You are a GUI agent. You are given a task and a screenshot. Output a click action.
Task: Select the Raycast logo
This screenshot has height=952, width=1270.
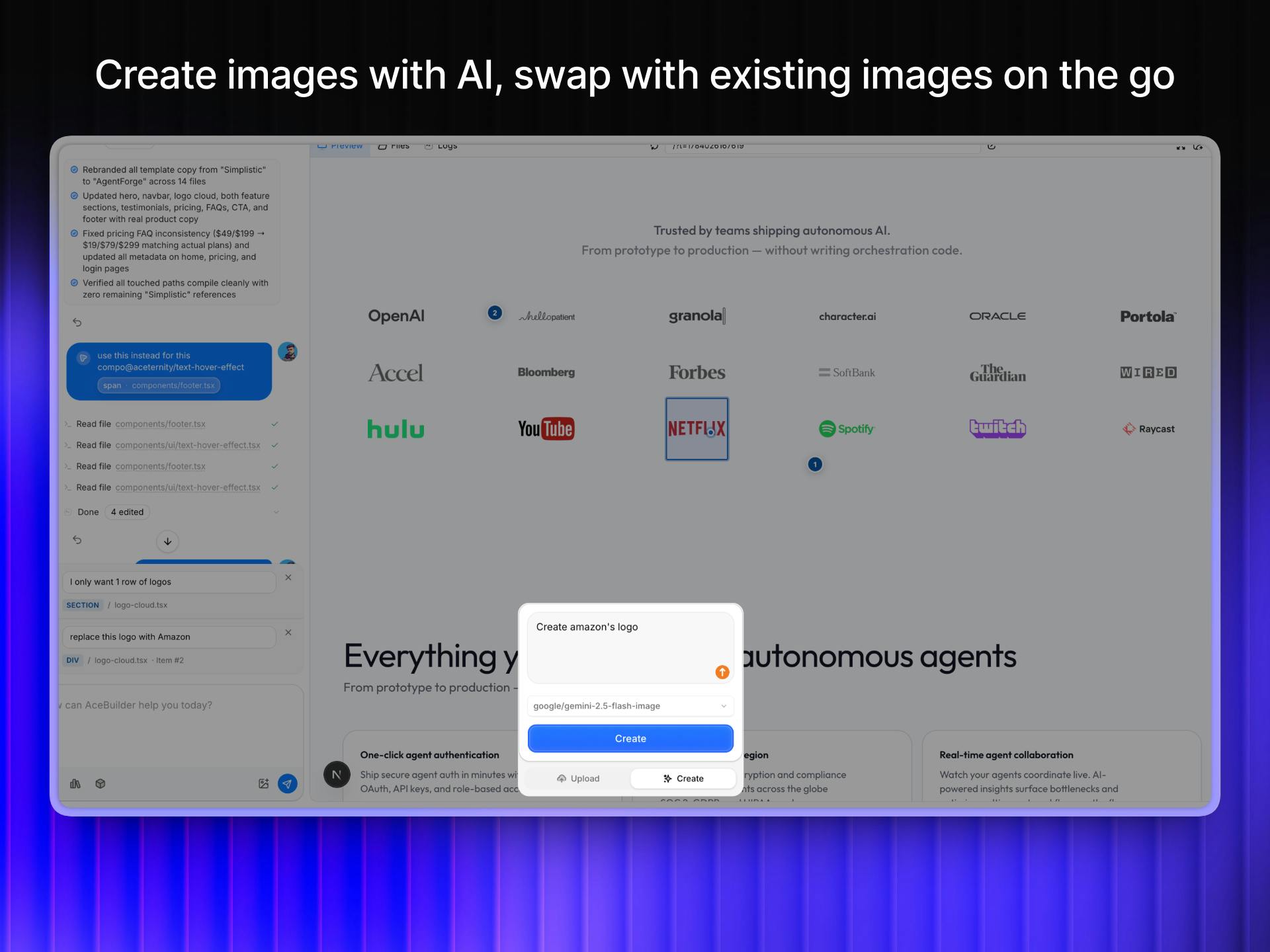pos(1148,429)
